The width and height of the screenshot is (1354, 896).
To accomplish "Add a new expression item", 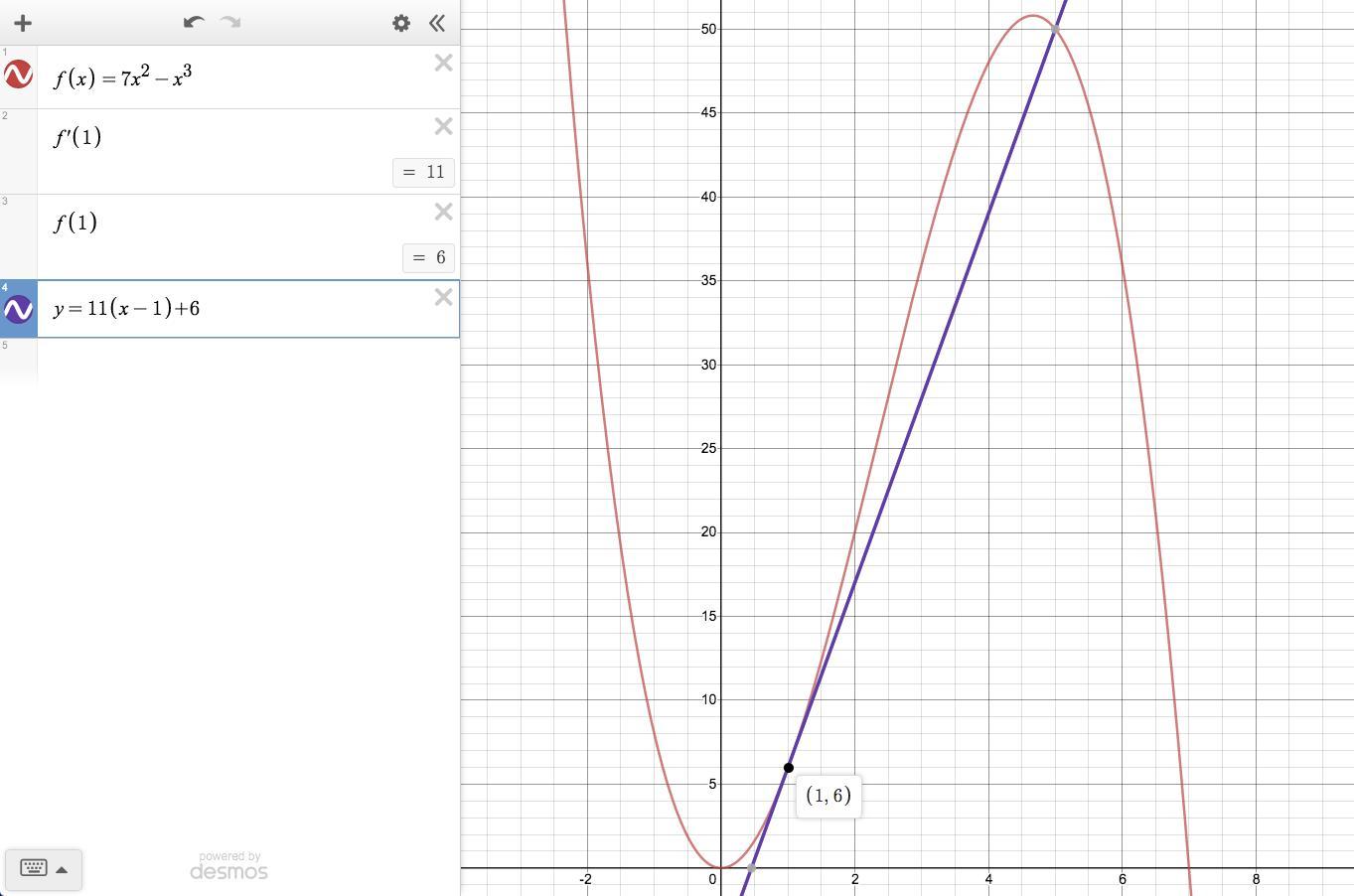I will [23, 23].
